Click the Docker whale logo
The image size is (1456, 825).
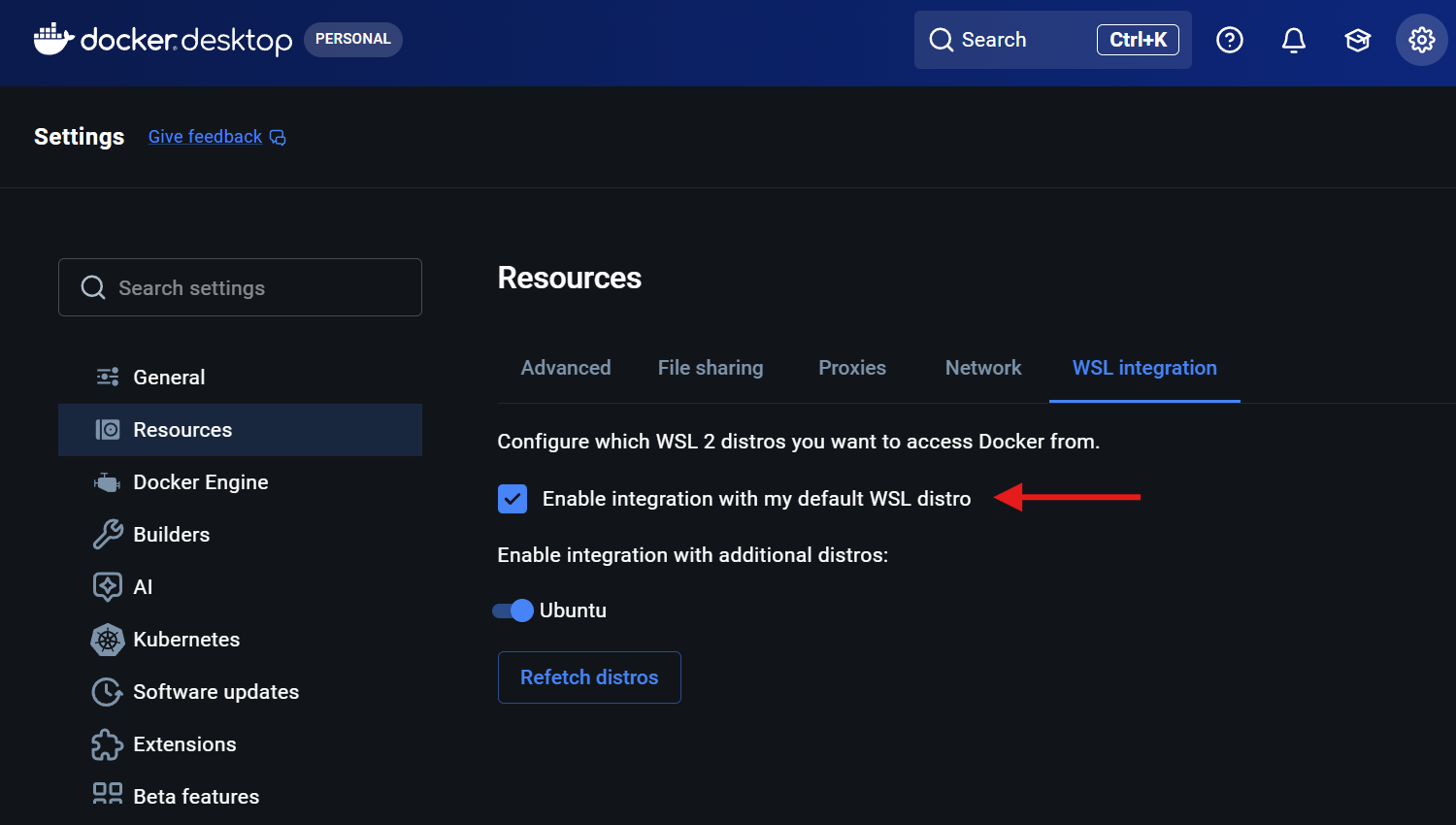coord(53,39)
